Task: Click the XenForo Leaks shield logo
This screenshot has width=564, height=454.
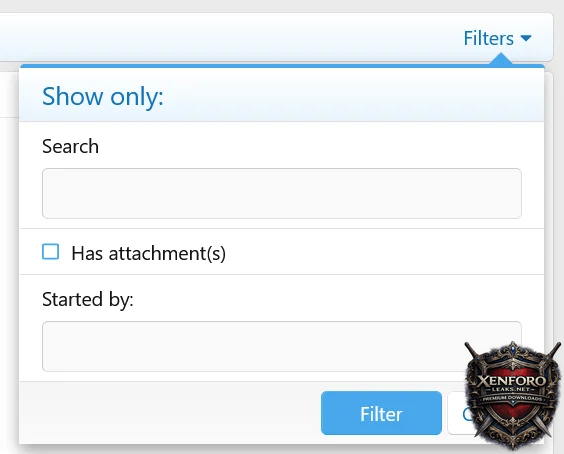Action: pos(513,395)
